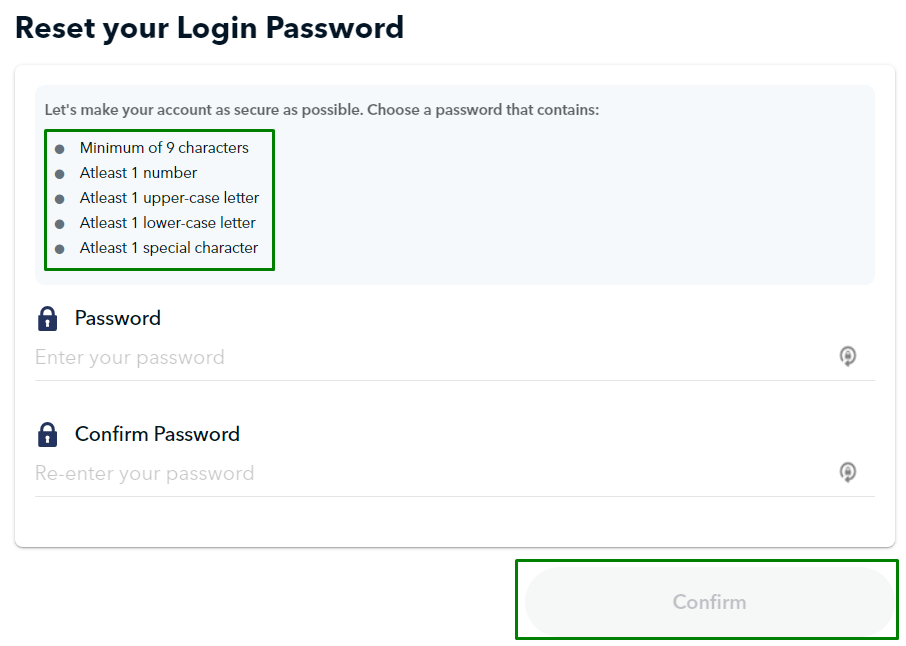Click the bullet for Atleast 1 number
This screenshot has width=906, height=646.
coord(61,173)
